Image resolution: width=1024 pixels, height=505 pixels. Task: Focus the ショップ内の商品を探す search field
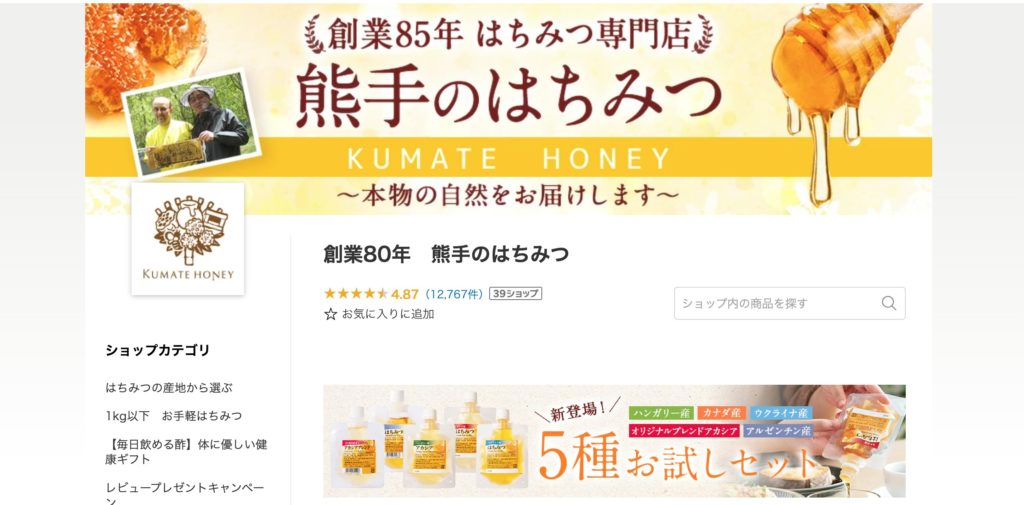tap(790, 303)
